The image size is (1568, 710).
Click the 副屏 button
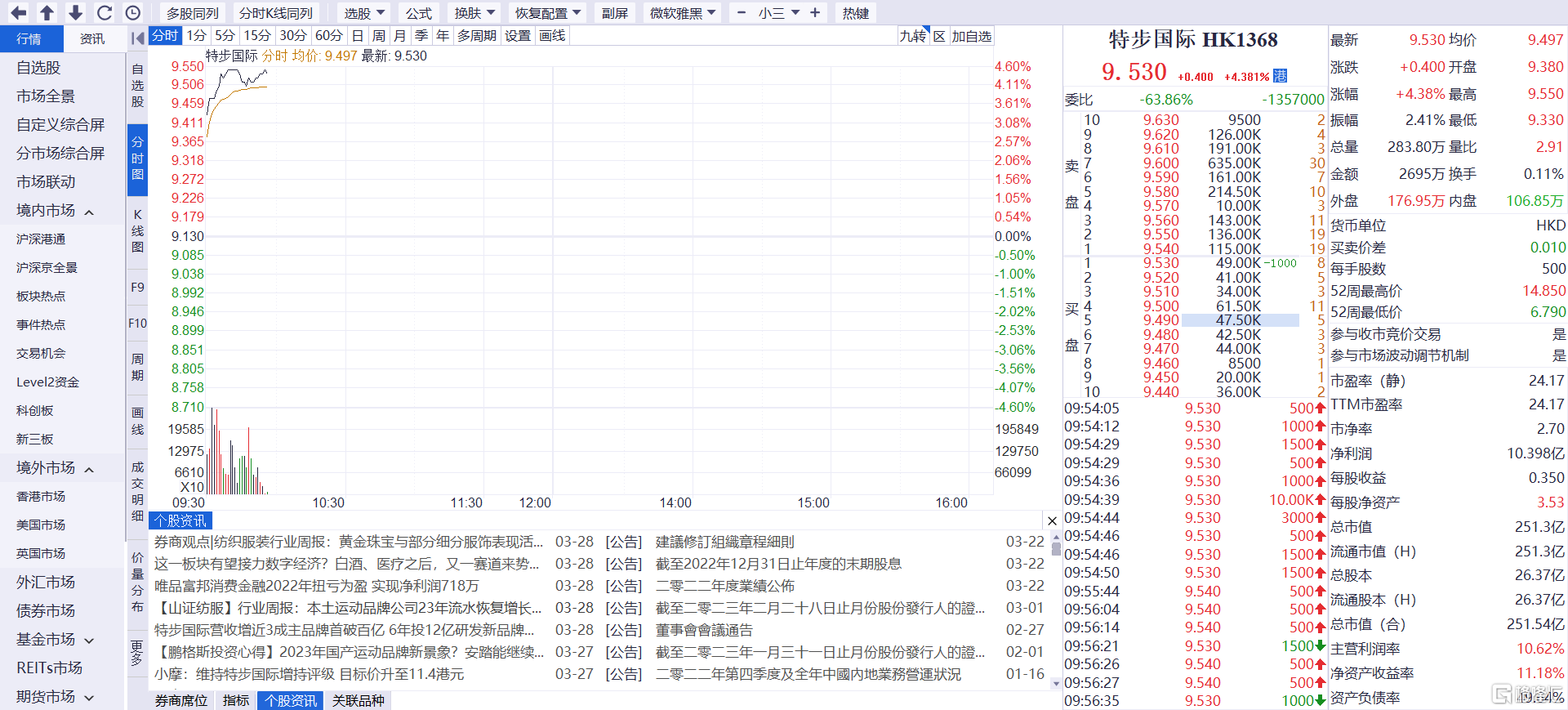pos(615,13)
